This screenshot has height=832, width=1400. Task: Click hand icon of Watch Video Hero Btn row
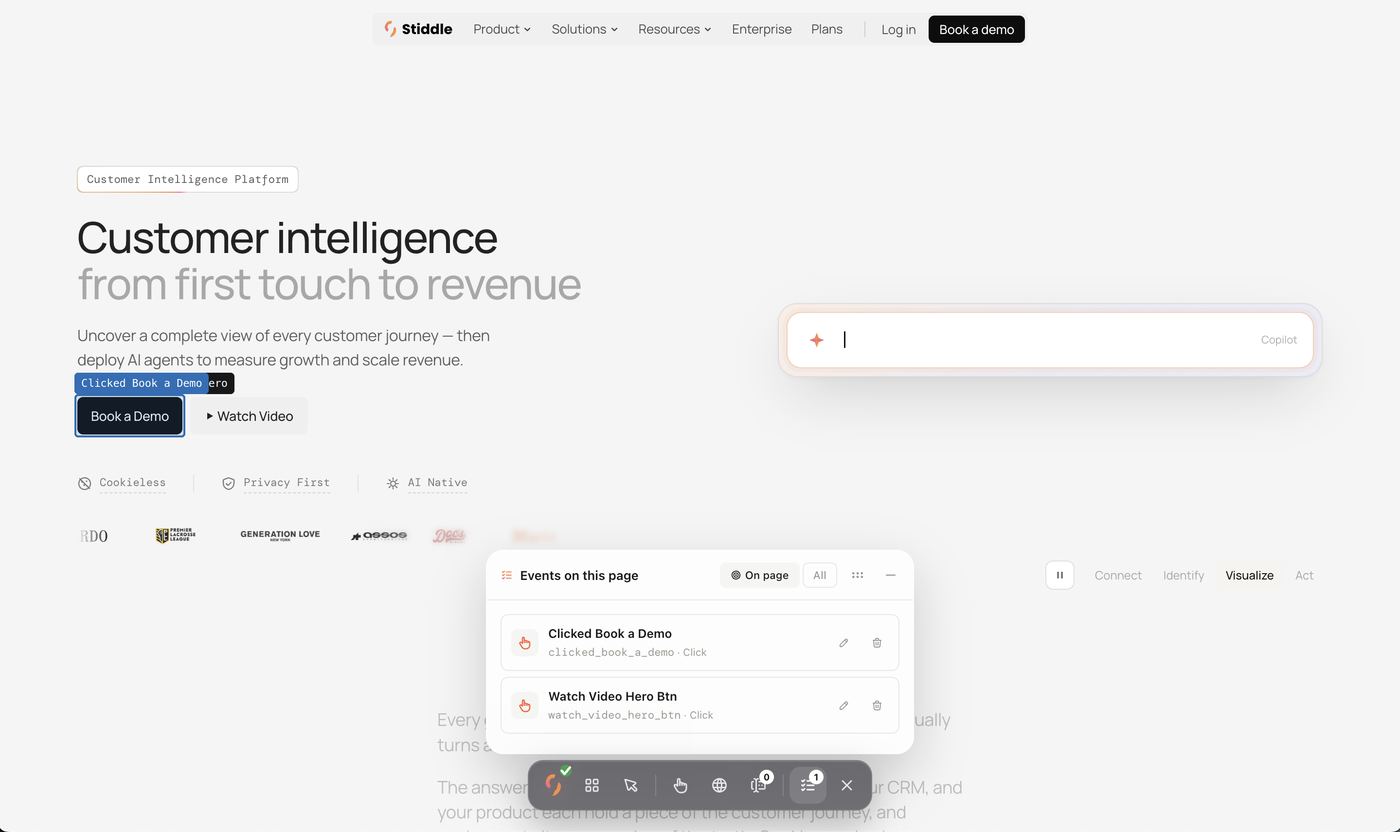coord(525,705)
